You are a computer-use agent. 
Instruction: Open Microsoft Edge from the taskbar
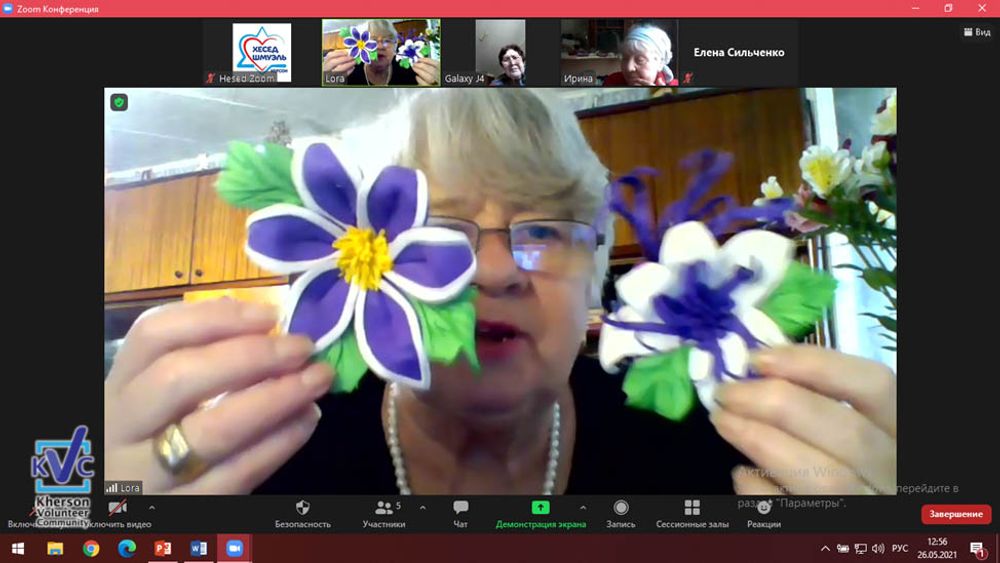pos(126,548)
